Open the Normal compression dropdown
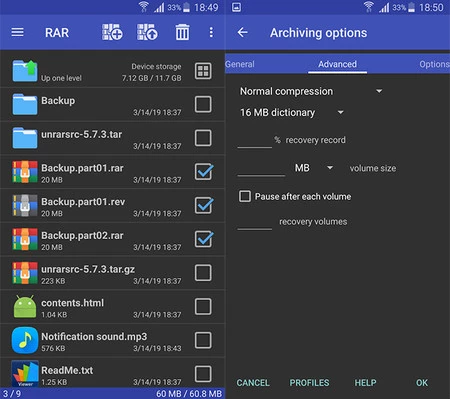Screen dimensions: 450x399 311,91
